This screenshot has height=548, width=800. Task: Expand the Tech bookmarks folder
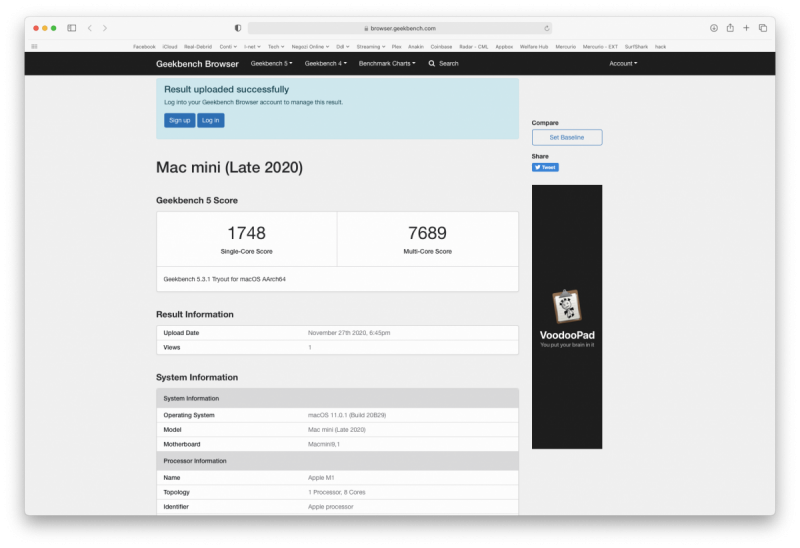(x=276, y=46)
